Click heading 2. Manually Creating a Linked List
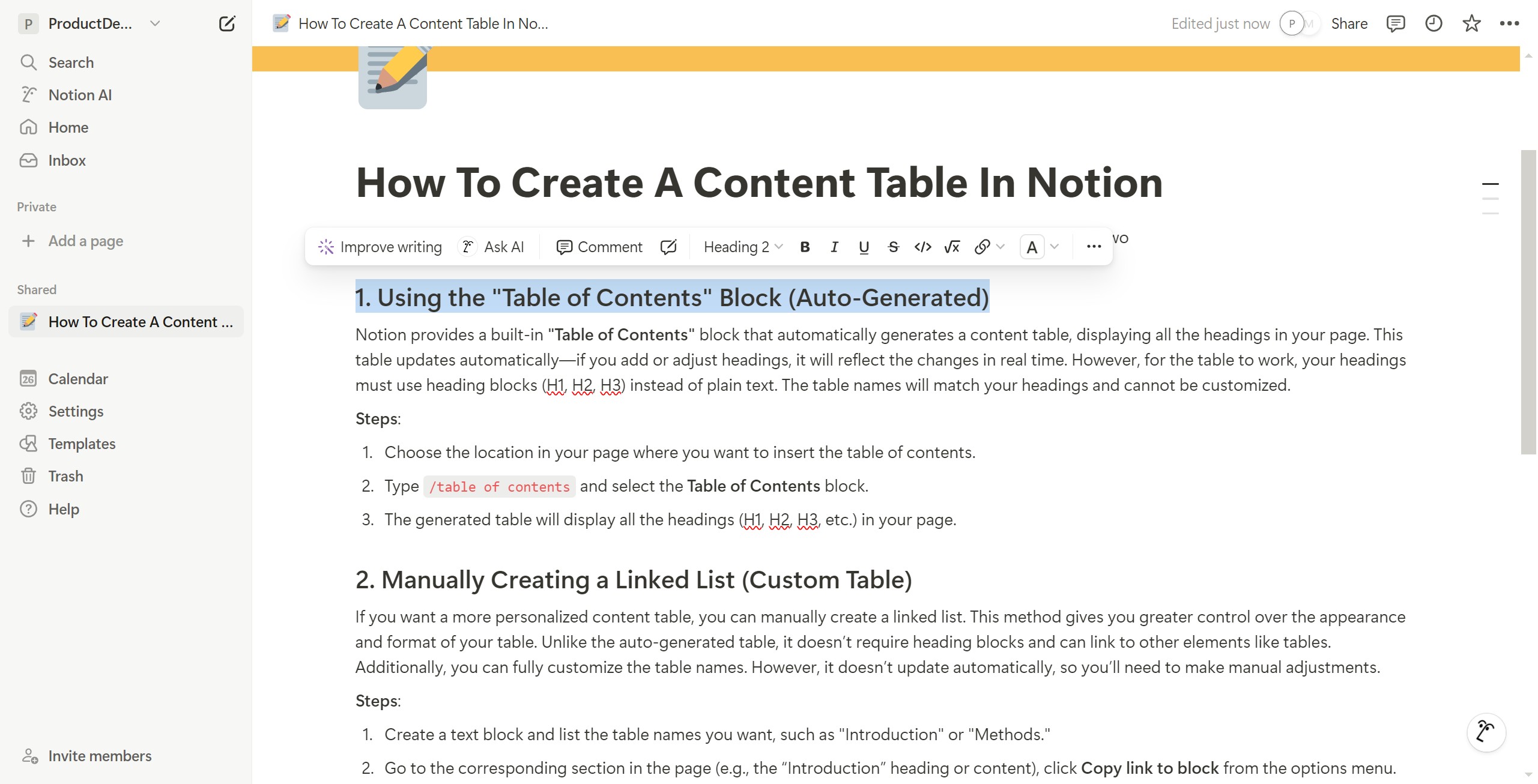 (x=634, y=580)
